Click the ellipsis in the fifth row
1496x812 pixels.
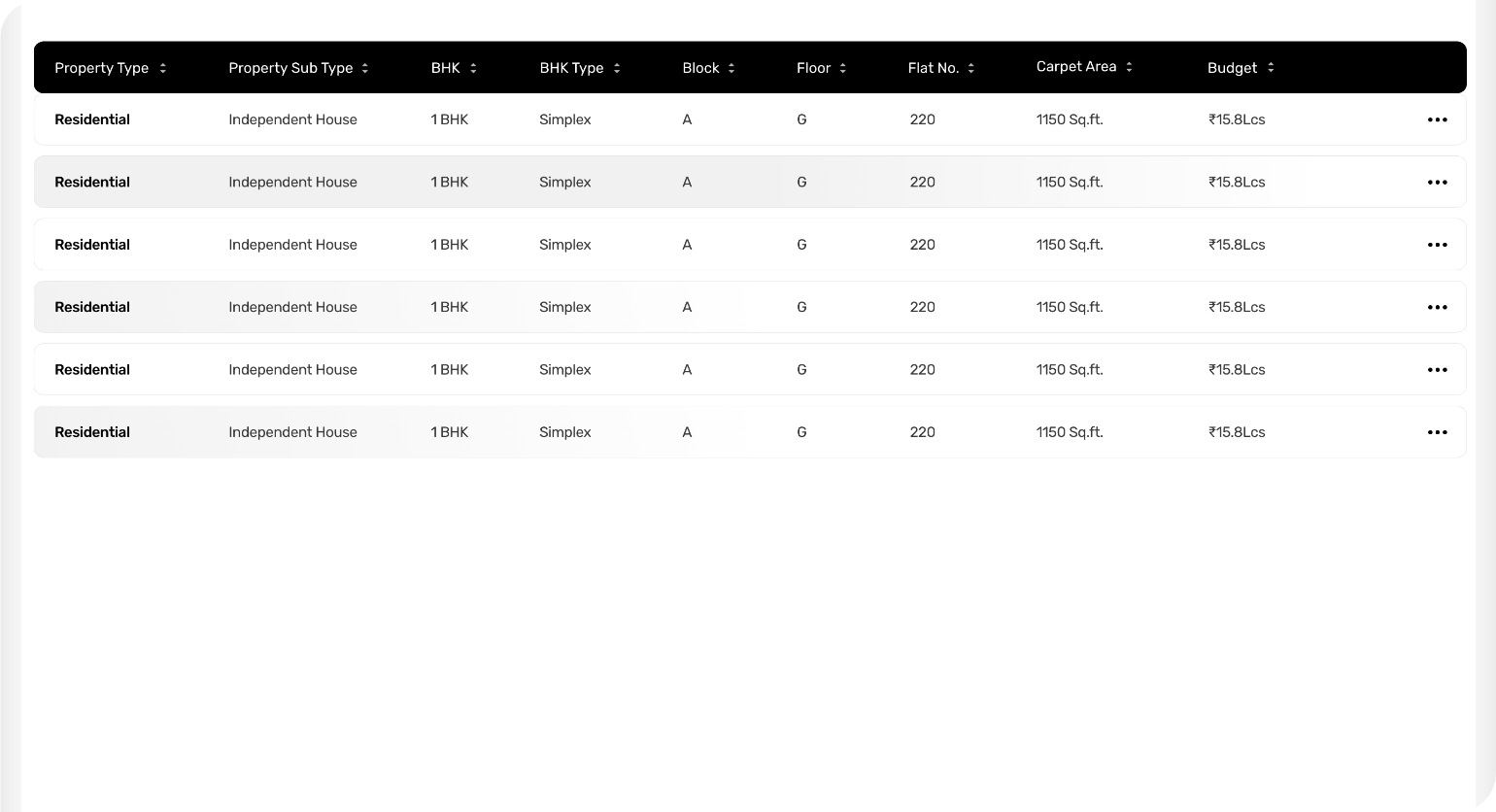[1438, 370]
